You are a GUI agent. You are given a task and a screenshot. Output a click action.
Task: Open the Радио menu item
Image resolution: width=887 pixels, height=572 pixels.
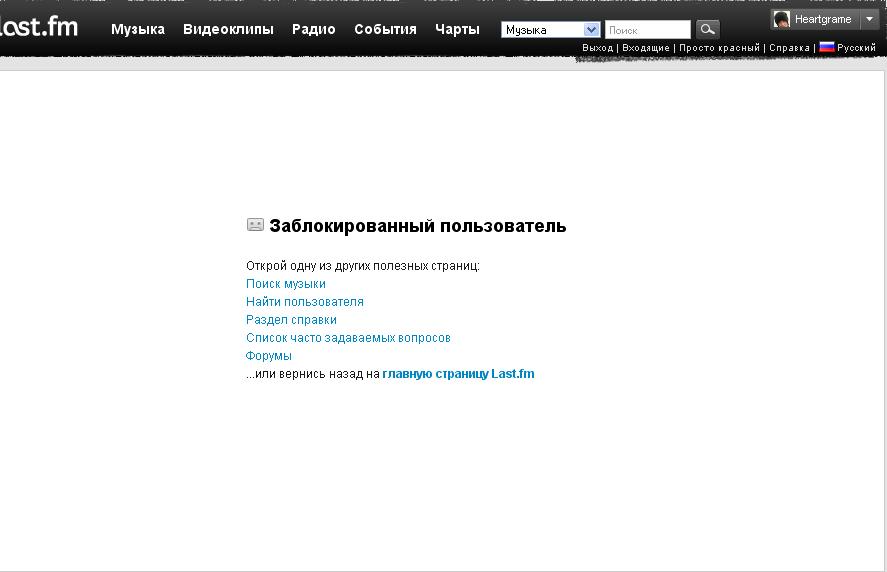(x=314, y=29)
